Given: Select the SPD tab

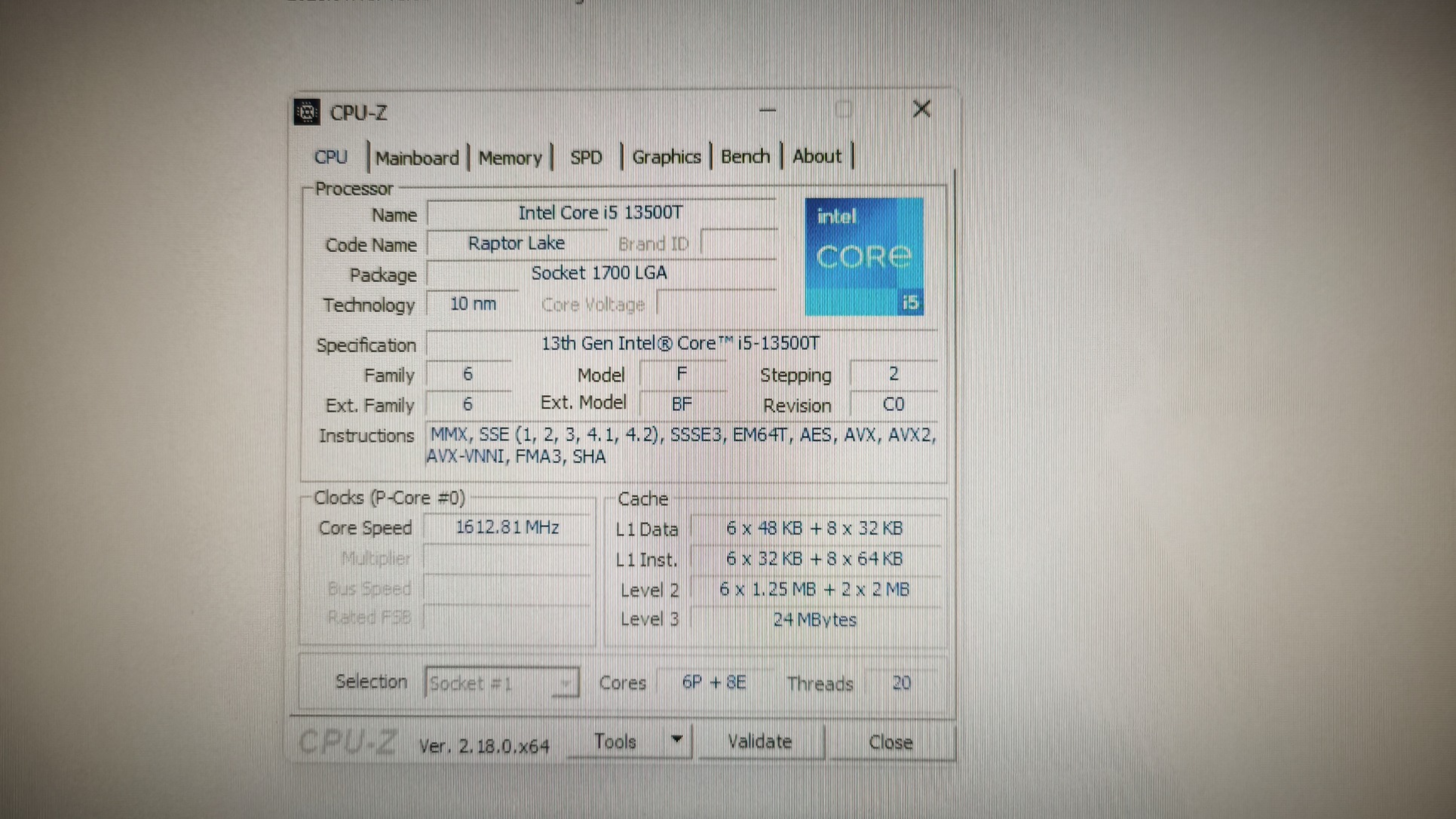Looking at the screenshot, I should pyautogui.click(x=586, y=158).
